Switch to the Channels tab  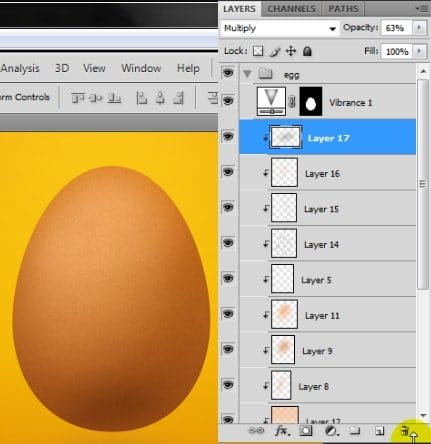click(x=291, y=9)
